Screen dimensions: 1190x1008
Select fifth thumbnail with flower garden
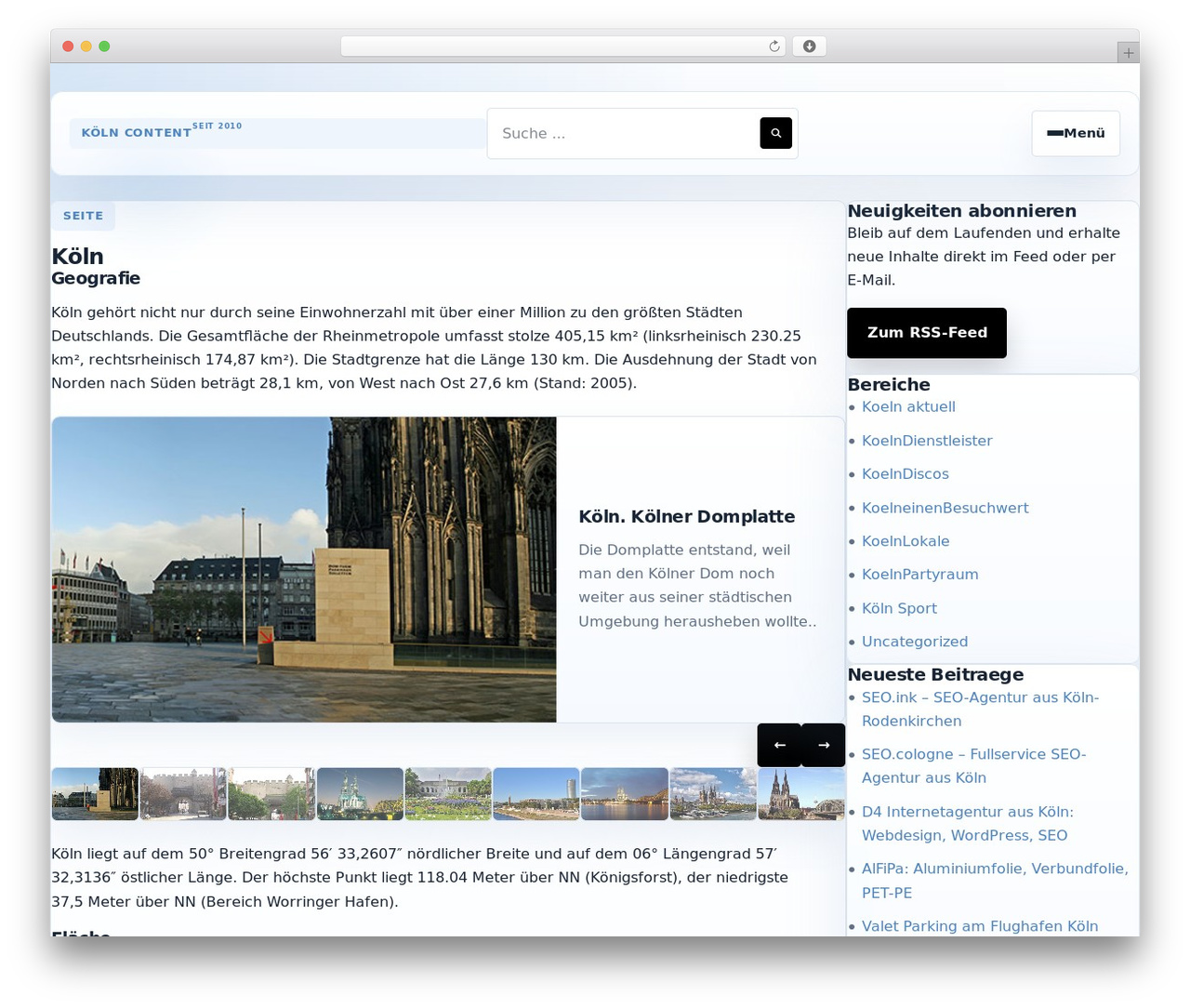click(x=448, y=794)
